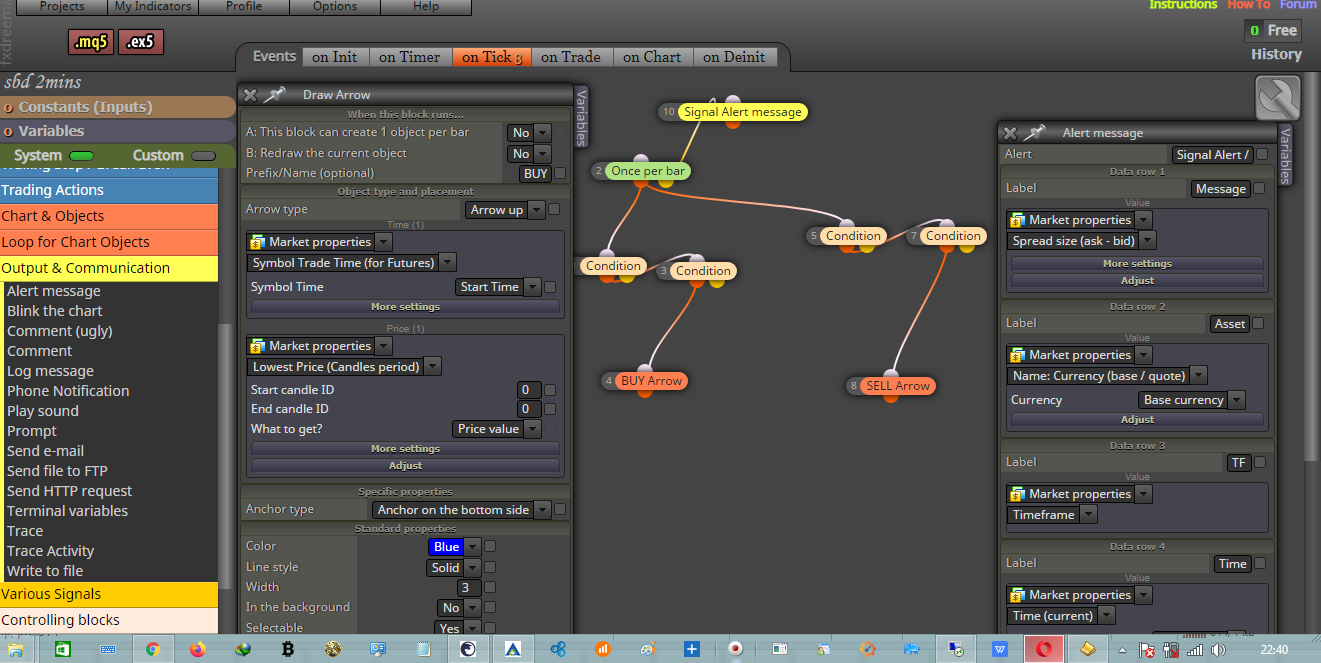Viewport: 1321px width, 663px height.
Task: Close the Alert message panel
Action: pos(1010,133)
